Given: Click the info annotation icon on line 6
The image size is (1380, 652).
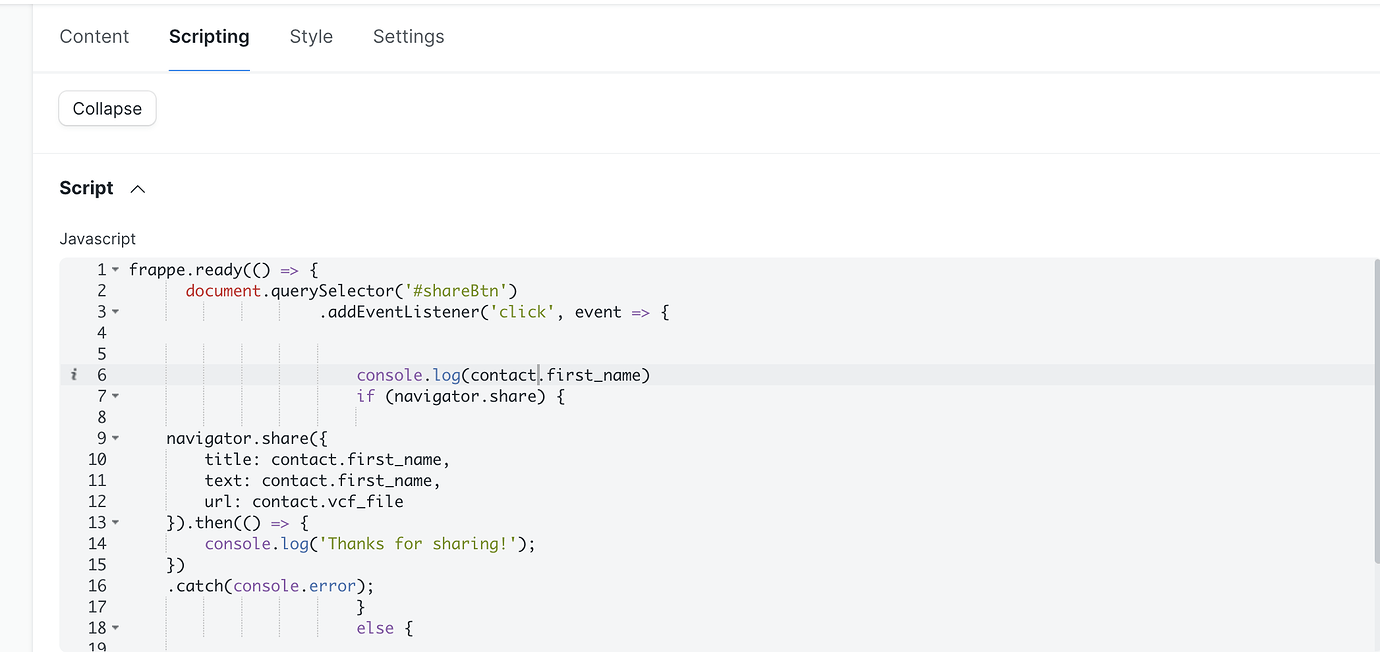Looking at the screenshot, I should 73,375.
